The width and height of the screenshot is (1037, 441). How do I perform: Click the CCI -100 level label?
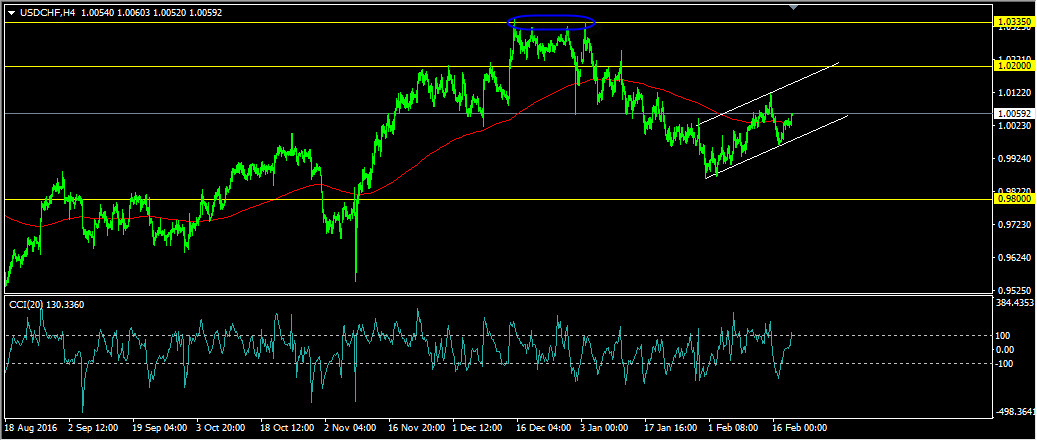tap(1003, 363)
